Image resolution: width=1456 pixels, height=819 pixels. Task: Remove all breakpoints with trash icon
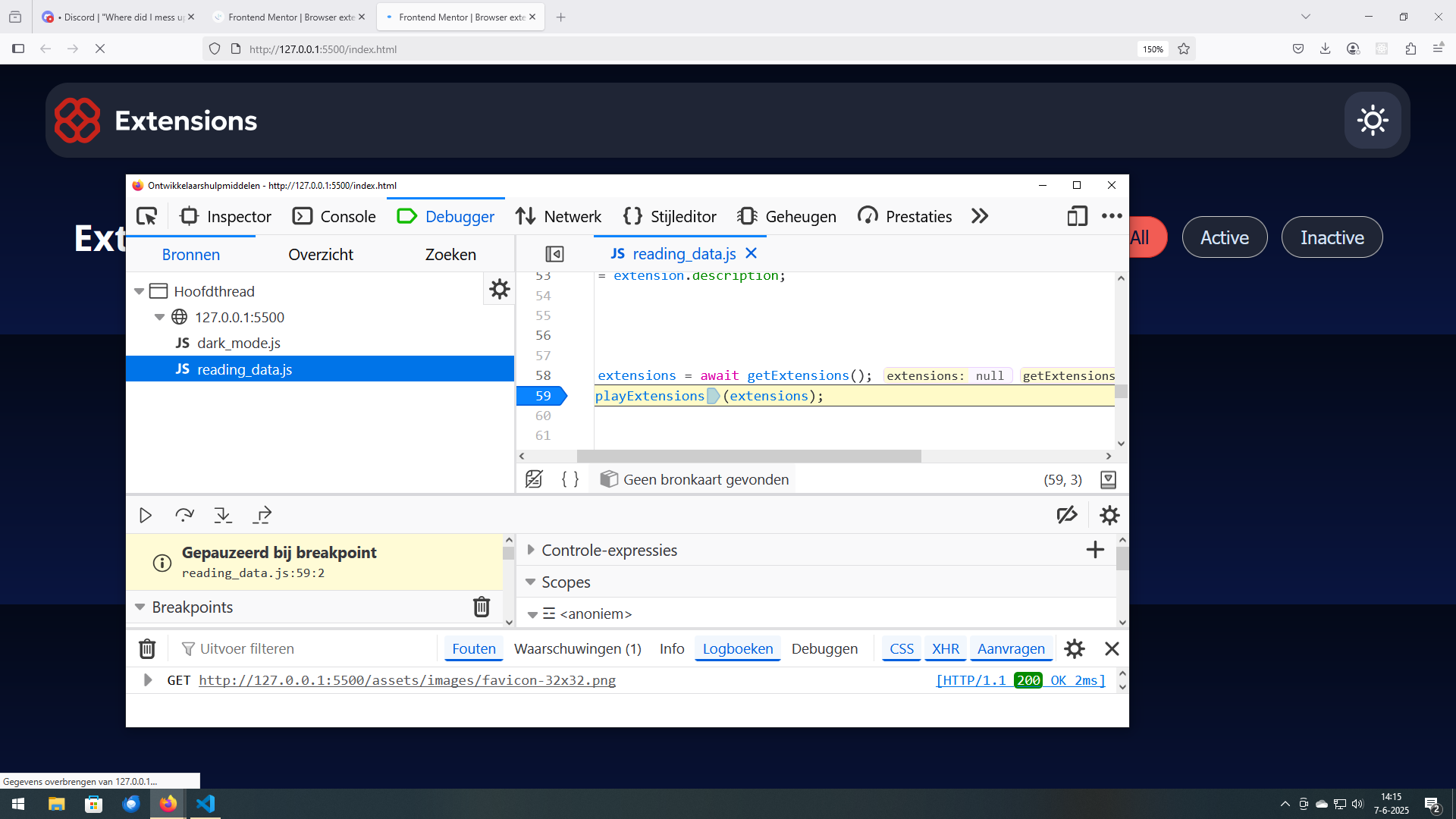coord(482,607)
